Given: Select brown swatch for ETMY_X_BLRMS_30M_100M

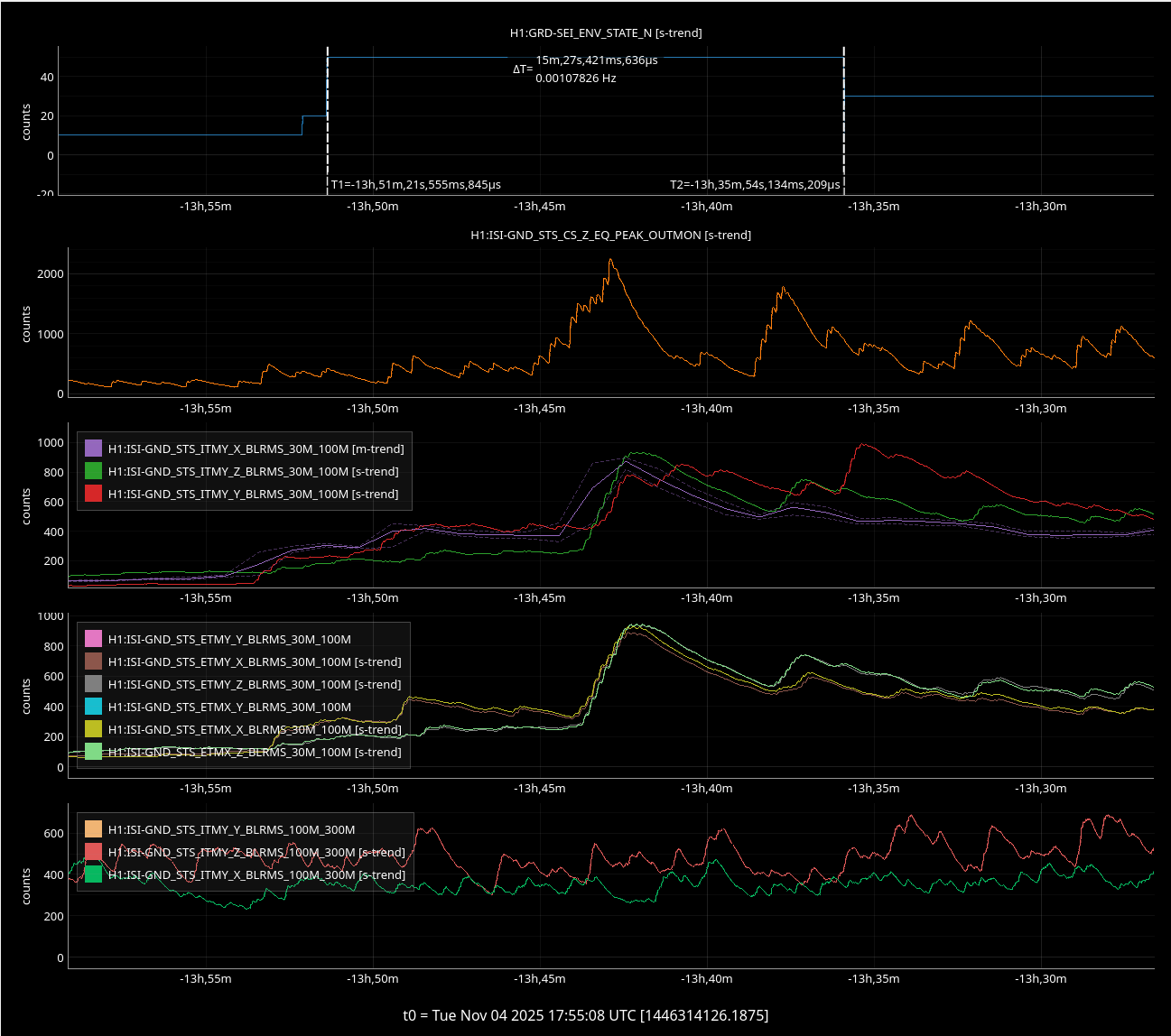Looking at the screenshot, I should pos(93,661).
